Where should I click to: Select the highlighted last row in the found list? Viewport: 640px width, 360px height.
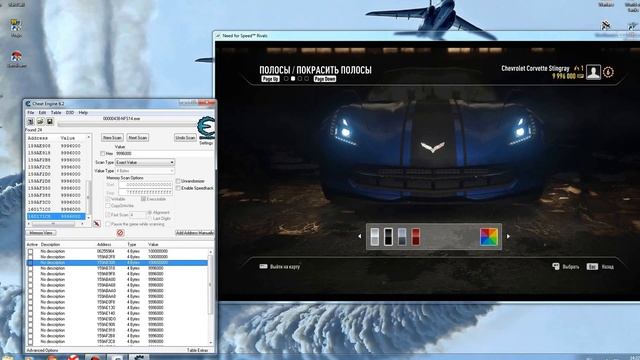[56, 216]
